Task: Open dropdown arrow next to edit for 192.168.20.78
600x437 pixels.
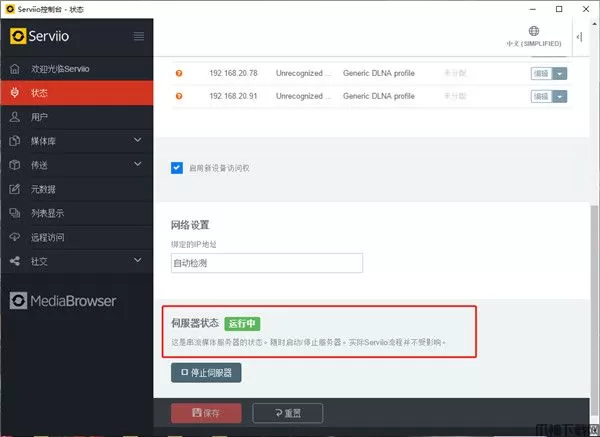Action: click(560, 73)
